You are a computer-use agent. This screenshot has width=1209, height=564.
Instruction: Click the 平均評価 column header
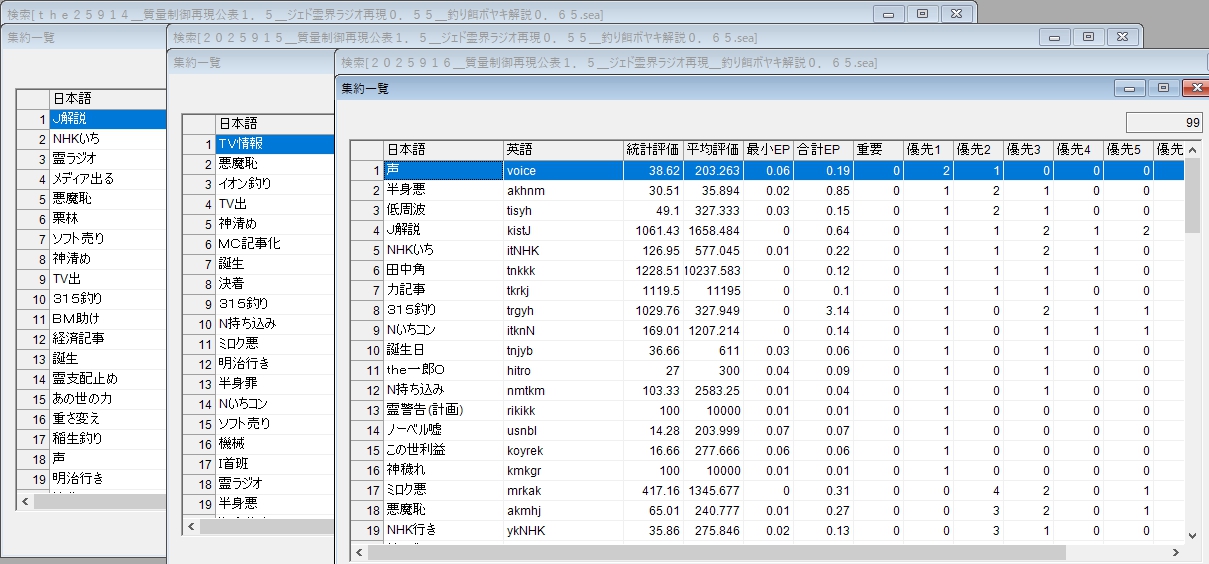click(x=713, y=150)
